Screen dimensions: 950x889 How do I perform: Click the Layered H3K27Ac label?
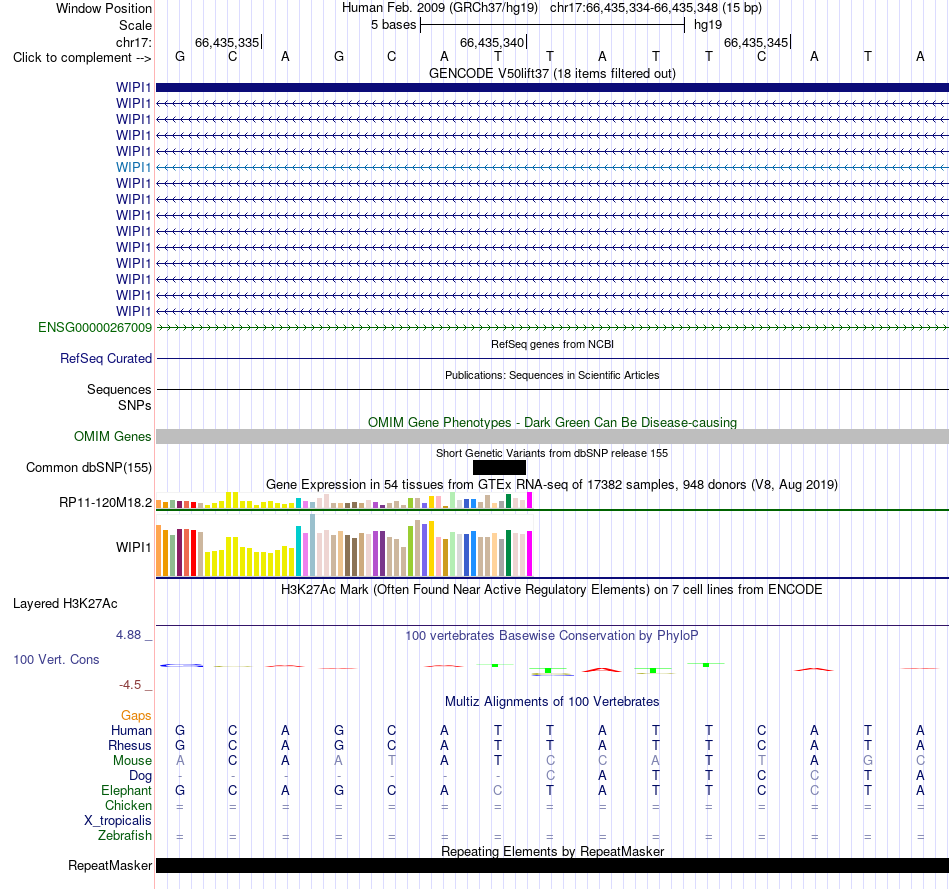65,604
